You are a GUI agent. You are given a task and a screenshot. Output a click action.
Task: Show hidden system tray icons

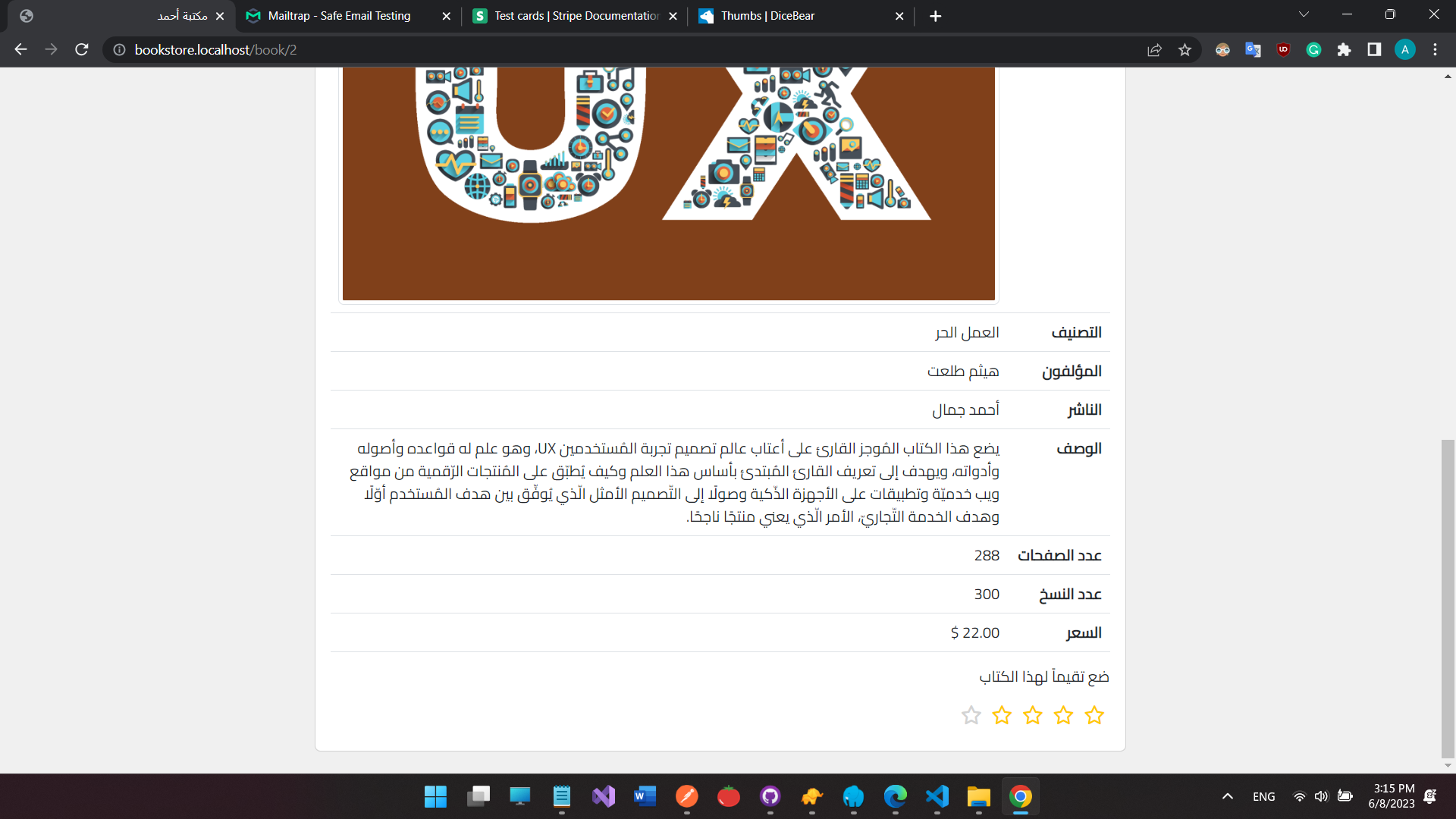[x=1227, y=796]
